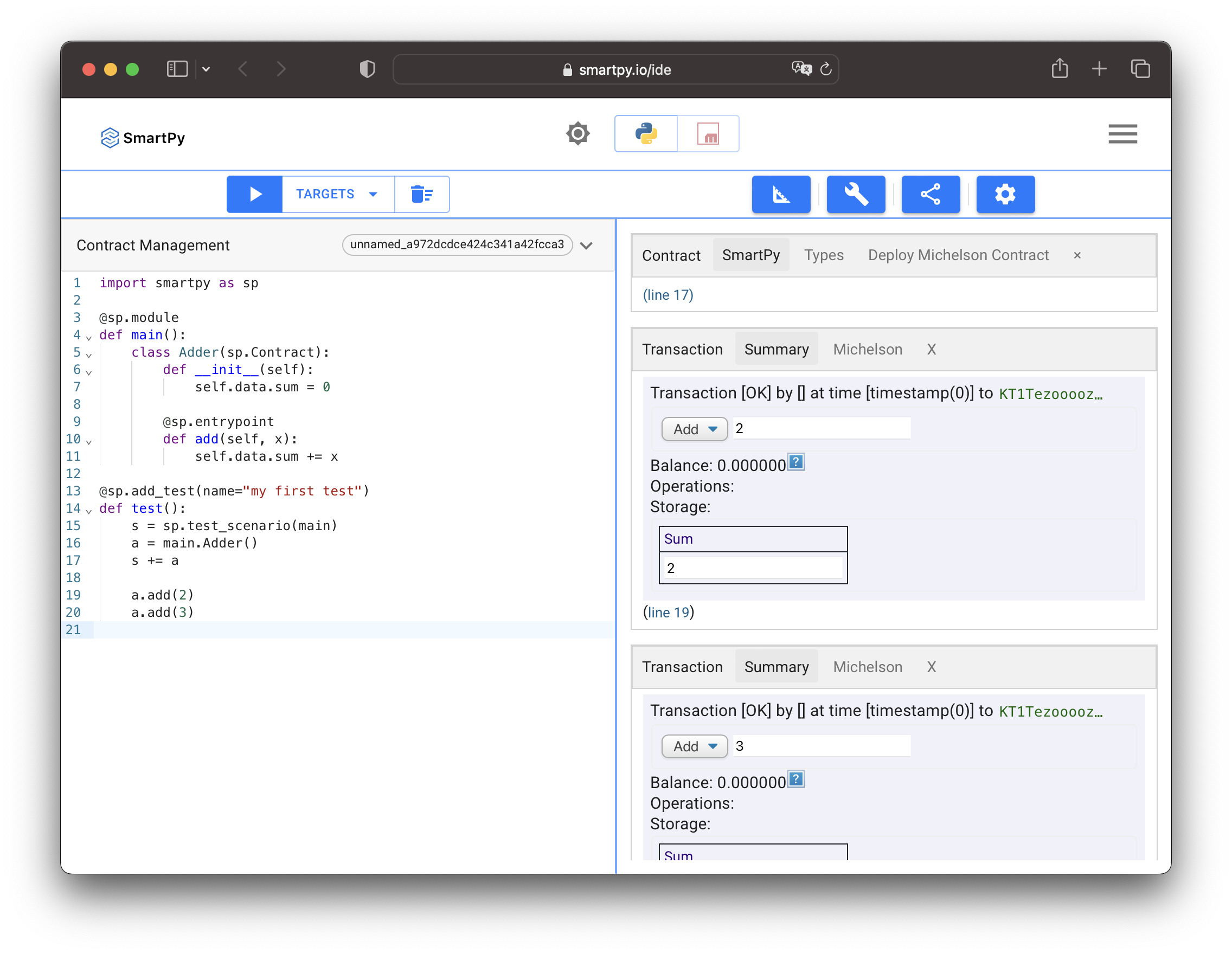Select Michelson tab in second Transaction
Viewport: 1232px width, 954px height.
coord(867,667)
